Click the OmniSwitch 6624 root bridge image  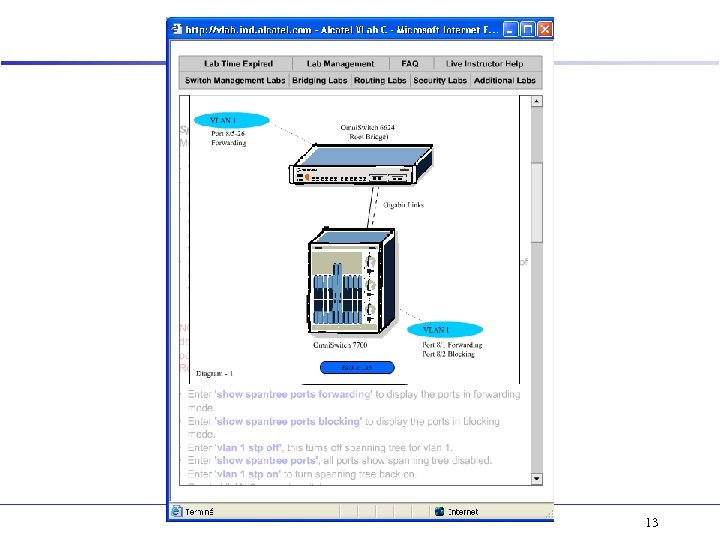(360, 164)
